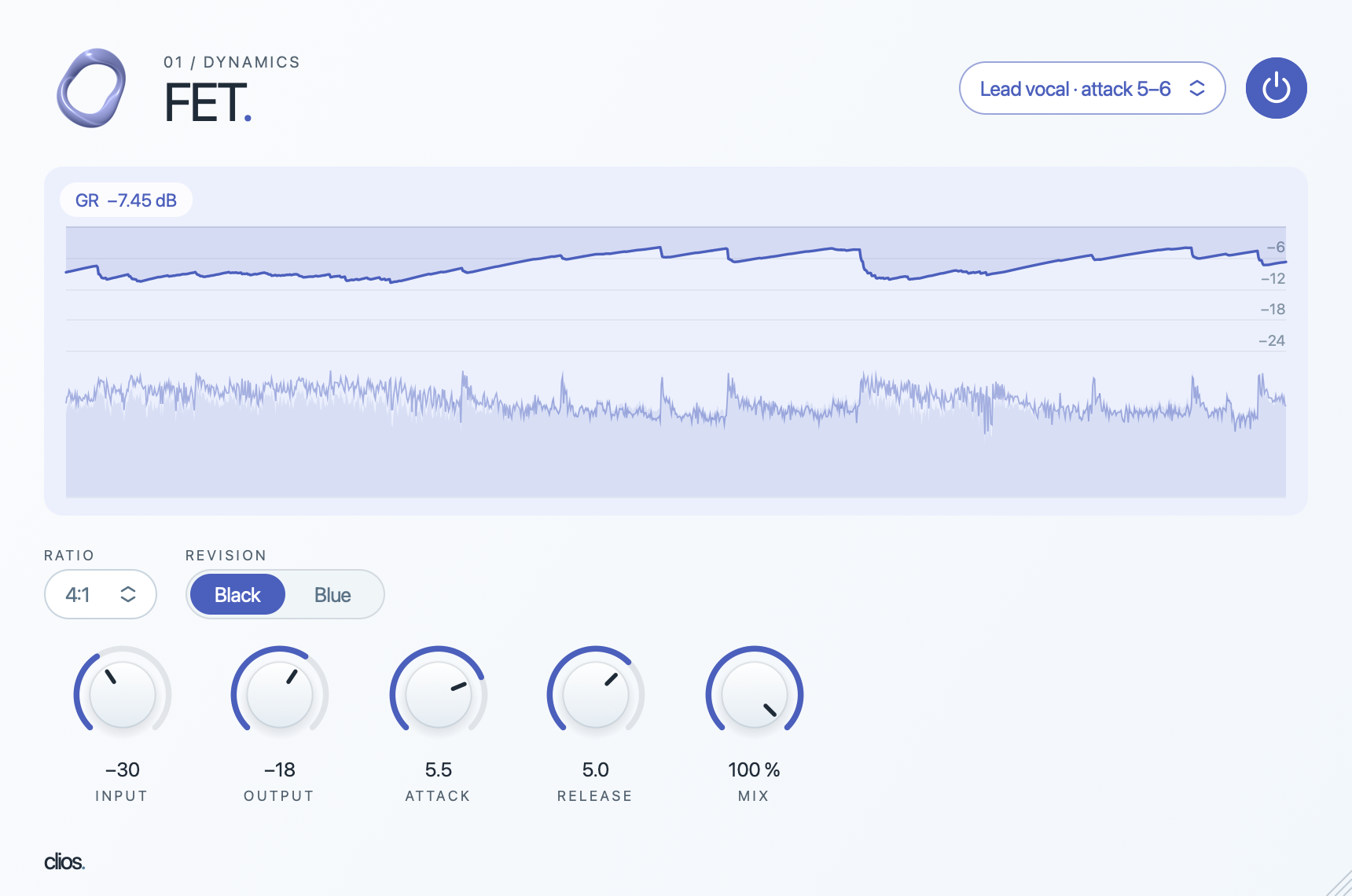
Task: Switch to the Blue revision
Action: tap(332, 594)
